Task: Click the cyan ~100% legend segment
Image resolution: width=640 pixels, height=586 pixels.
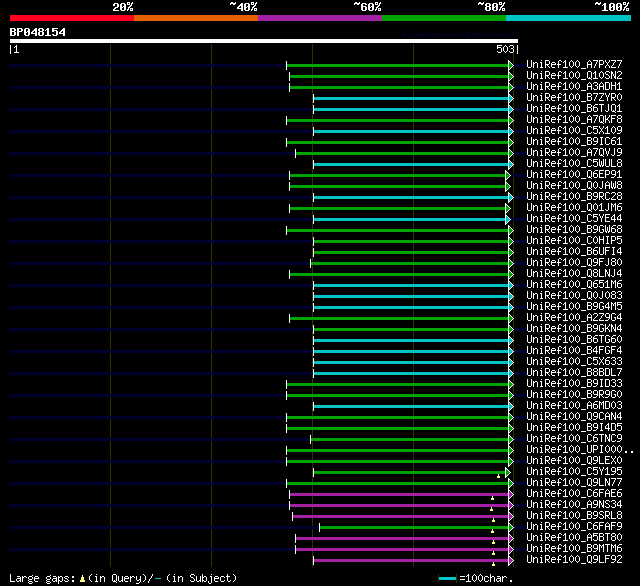Action: 568,18
